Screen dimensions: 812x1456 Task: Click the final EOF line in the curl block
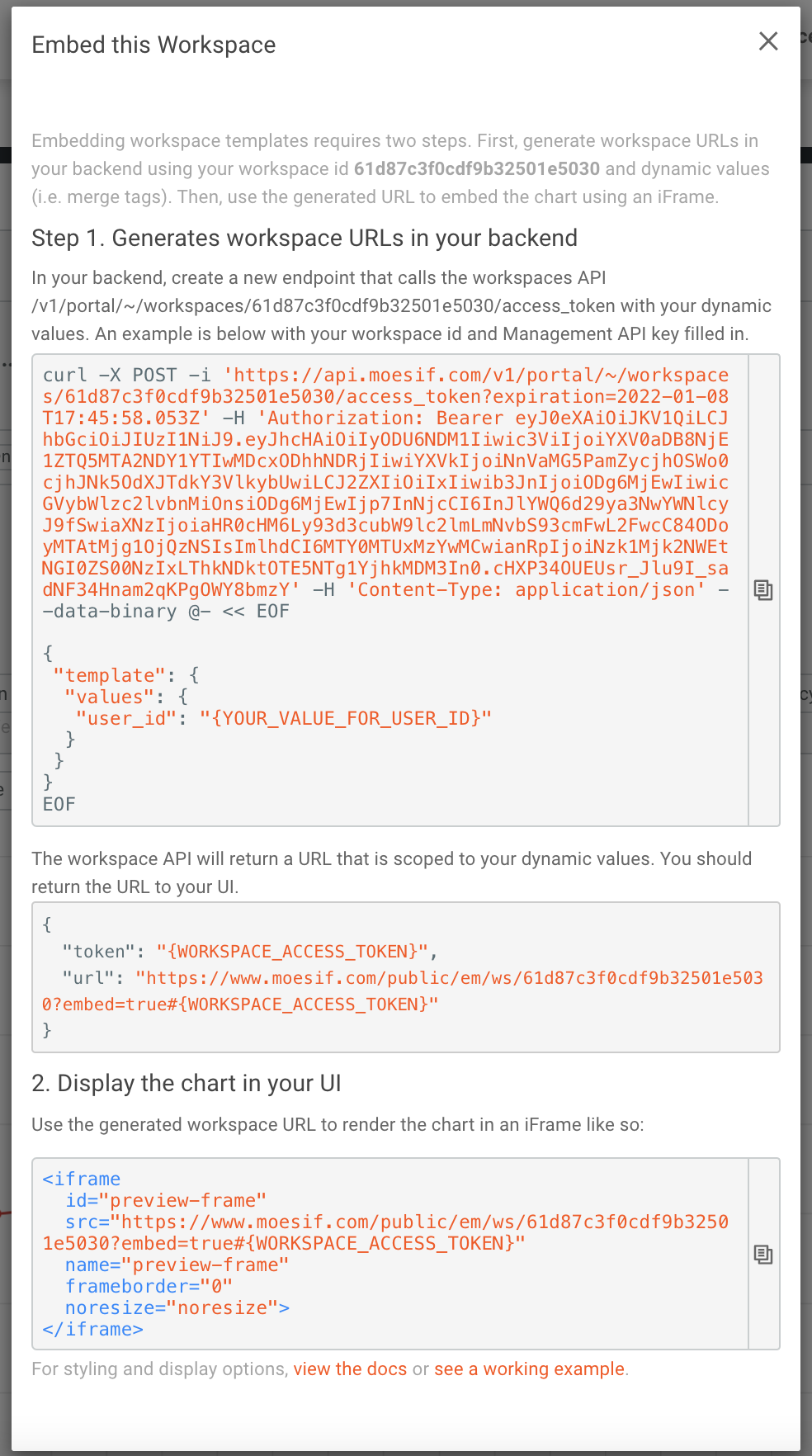(59, 804)
